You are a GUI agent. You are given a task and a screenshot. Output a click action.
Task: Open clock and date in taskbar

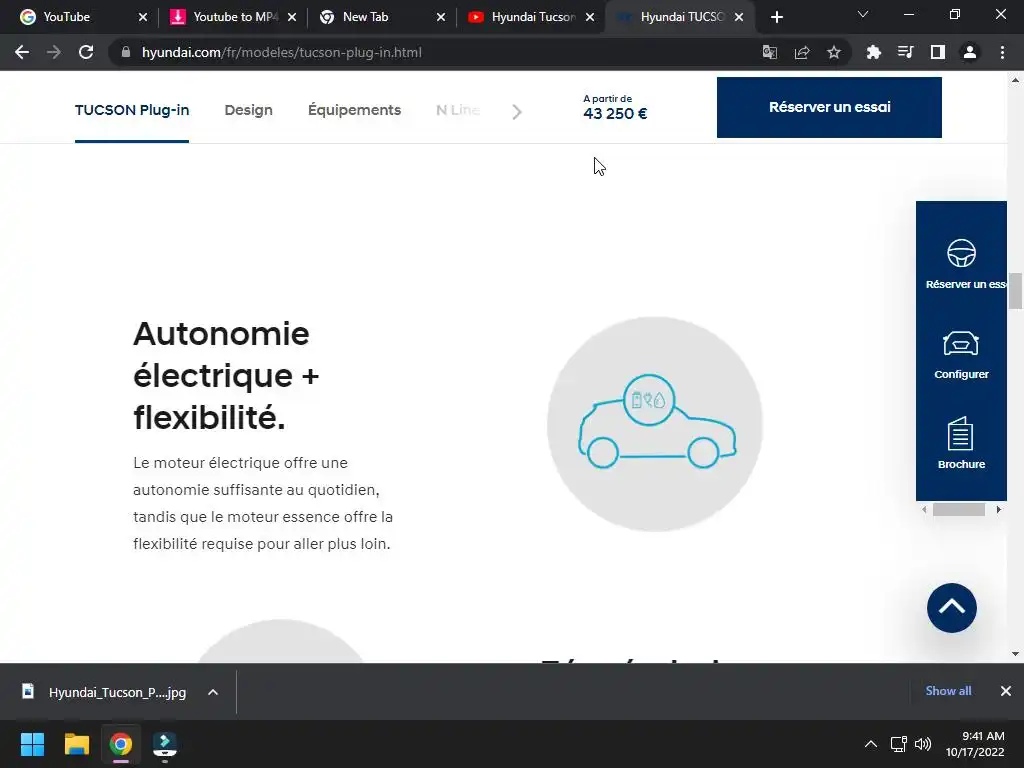pos(975,744)
